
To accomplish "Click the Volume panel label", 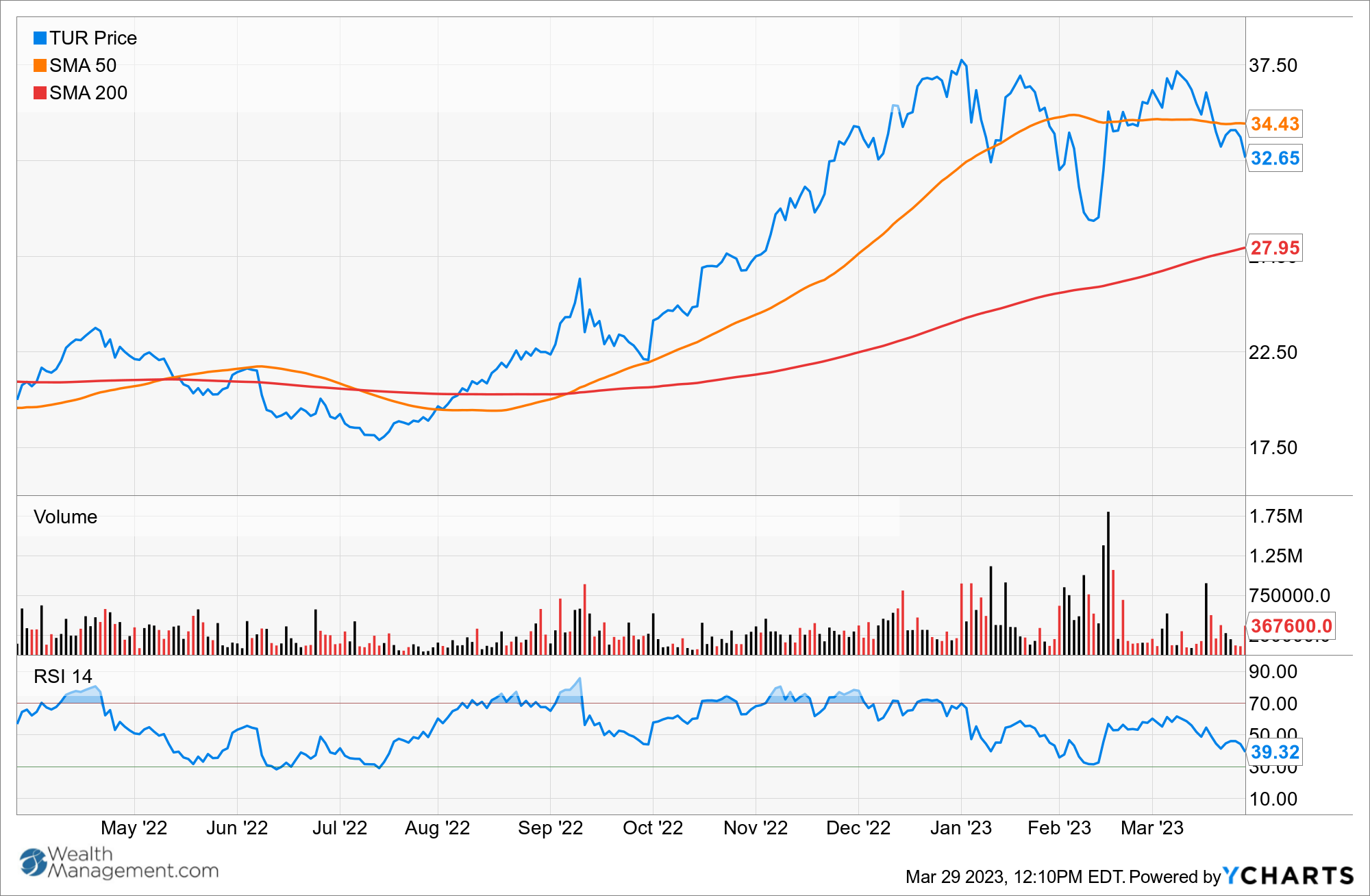I will [x=65, y=517].
